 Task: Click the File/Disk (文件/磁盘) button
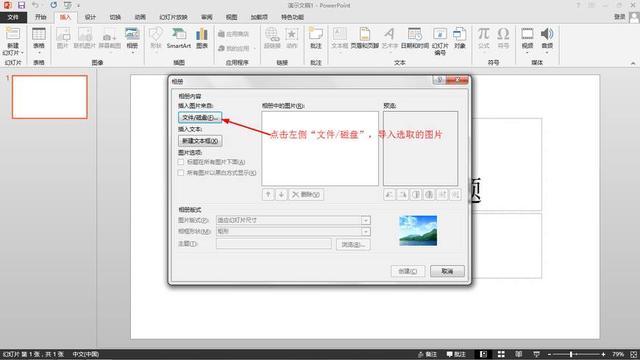(200, 118)
